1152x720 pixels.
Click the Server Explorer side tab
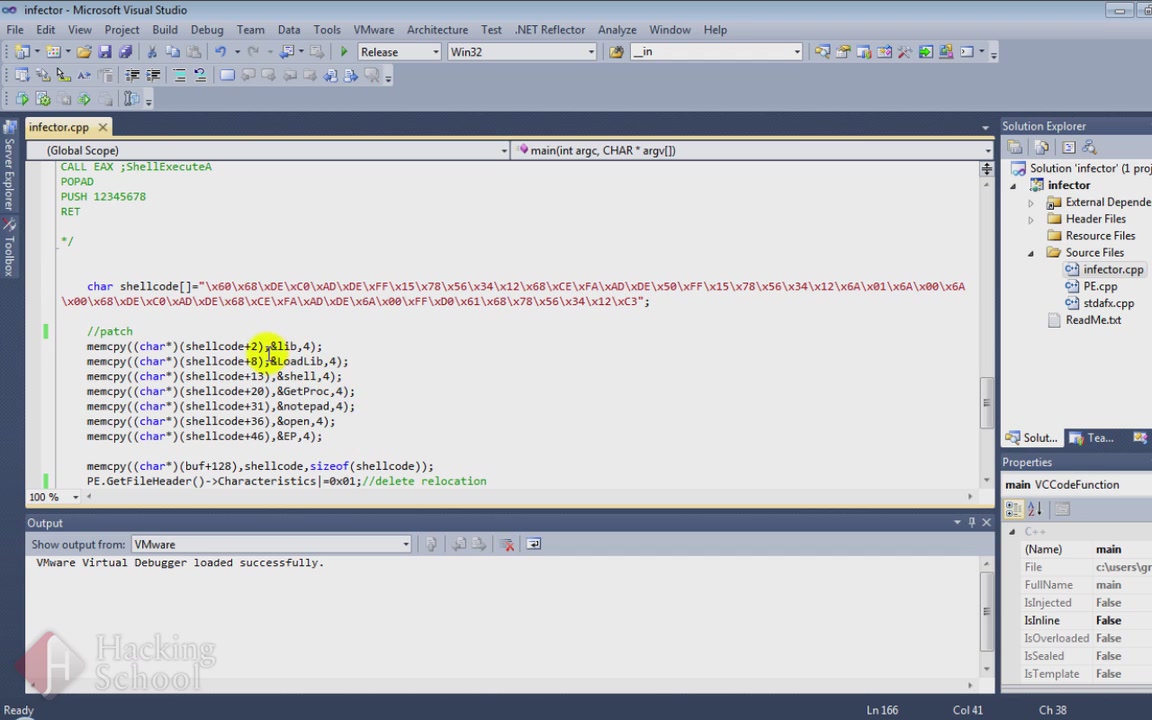pyautogui.click(x=9, y=168)
